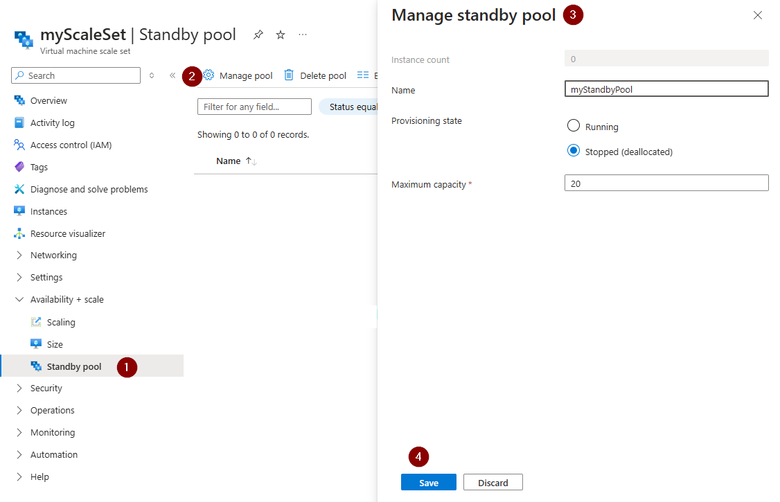Click the Status equals filter pill
This screenshot has width=780, height=502.
349,107
